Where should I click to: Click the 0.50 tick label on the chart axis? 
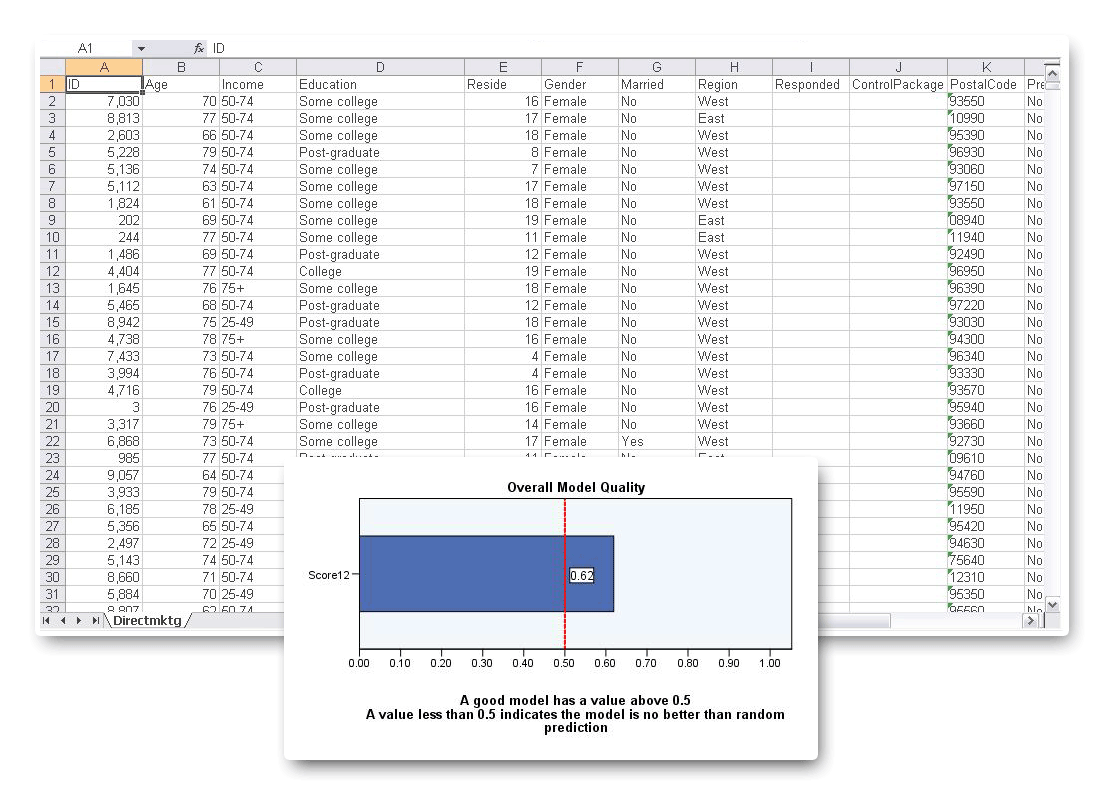[564, 663]
